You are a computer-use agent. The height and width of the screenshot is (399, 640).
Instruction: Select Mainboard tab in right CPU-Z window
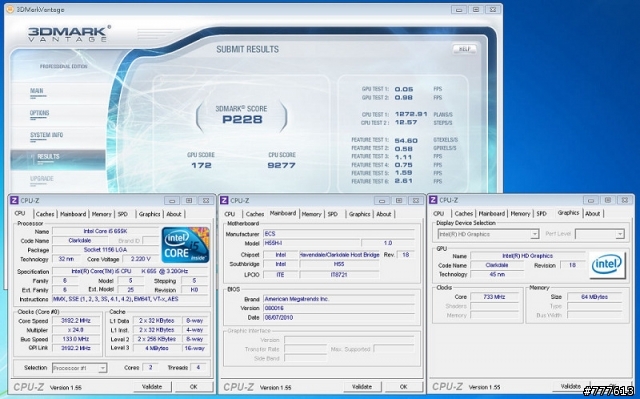[x=492, y=213]
